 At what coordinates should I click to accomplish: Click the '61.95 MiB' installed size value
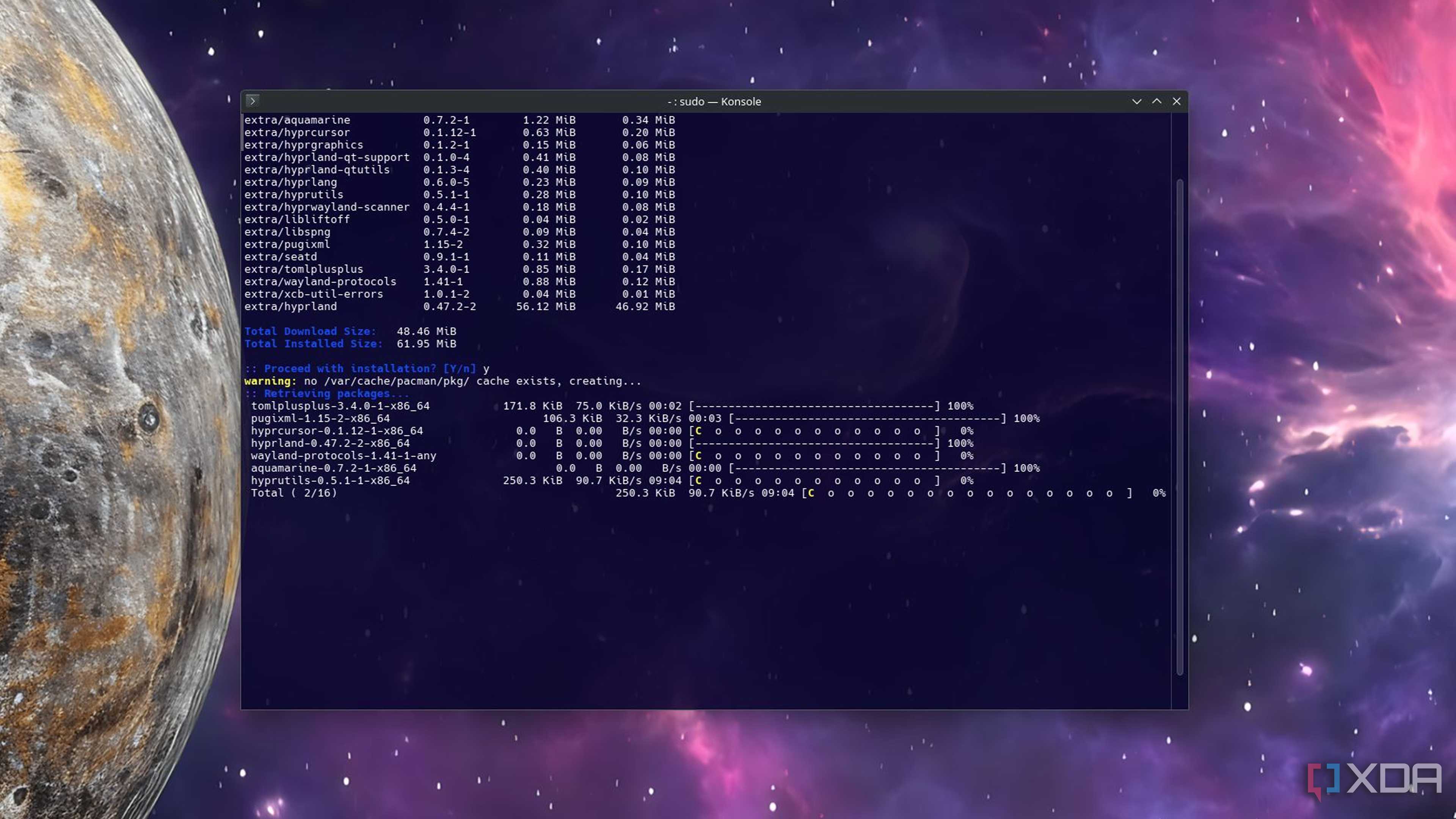coord(427,344)
